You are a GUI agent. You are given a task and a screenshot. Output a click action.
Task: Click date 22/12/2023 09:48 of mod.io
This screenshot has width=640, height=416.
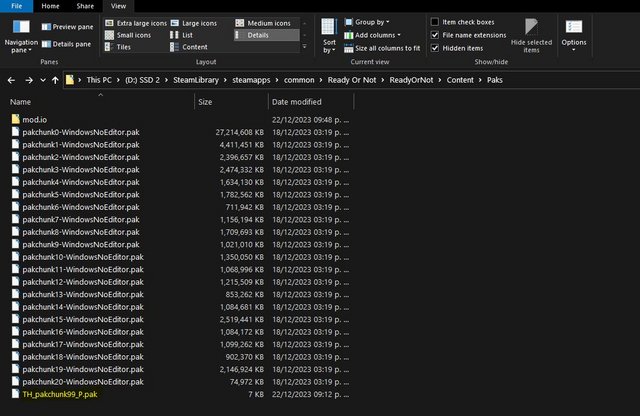[x=311, y=120]
